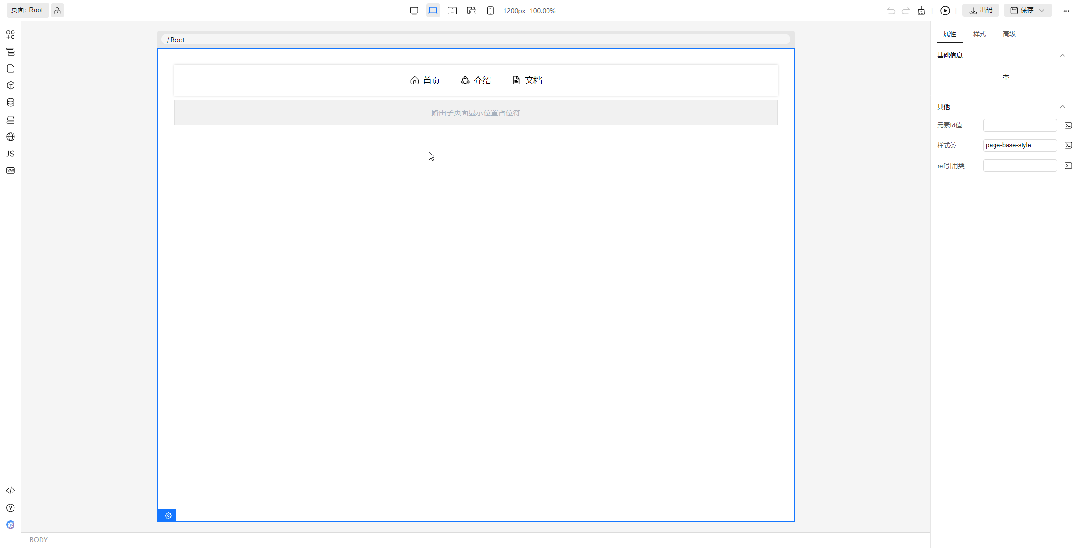
Task: Click the save button in top toolbar
Action: (1021, 10)
